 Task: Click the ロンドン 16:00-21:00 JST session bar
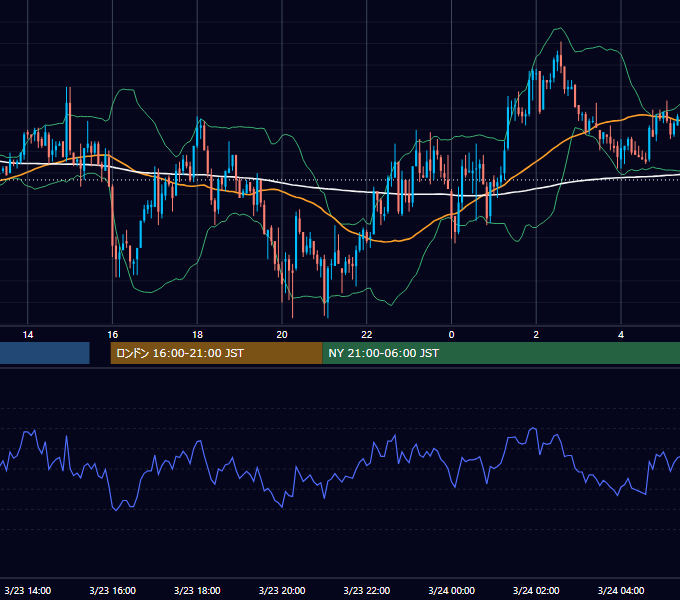[x=216, y=353]
